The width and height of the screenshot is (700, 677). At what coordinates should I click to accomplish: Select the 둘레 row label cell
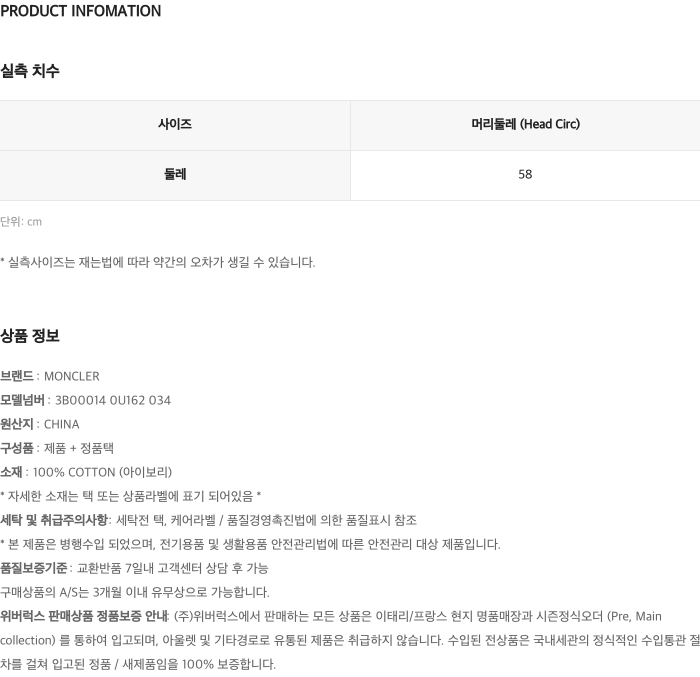tap(175, 174)
